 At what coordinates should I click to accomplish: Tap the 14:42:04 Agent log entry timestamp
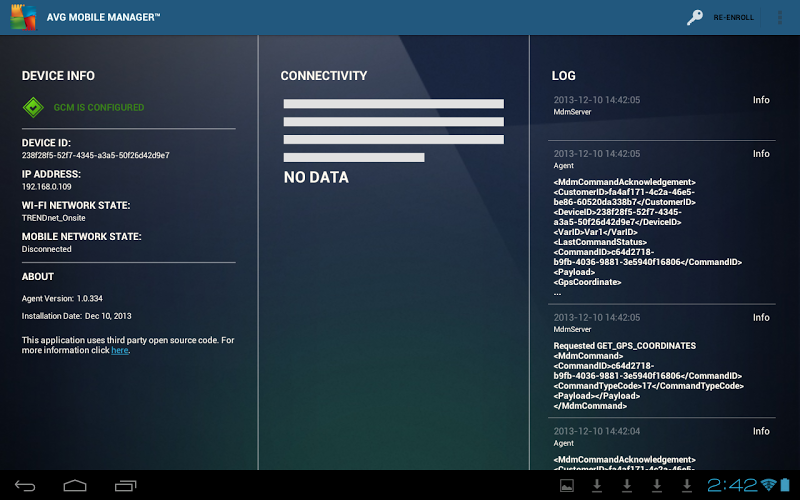pos(597,431)
